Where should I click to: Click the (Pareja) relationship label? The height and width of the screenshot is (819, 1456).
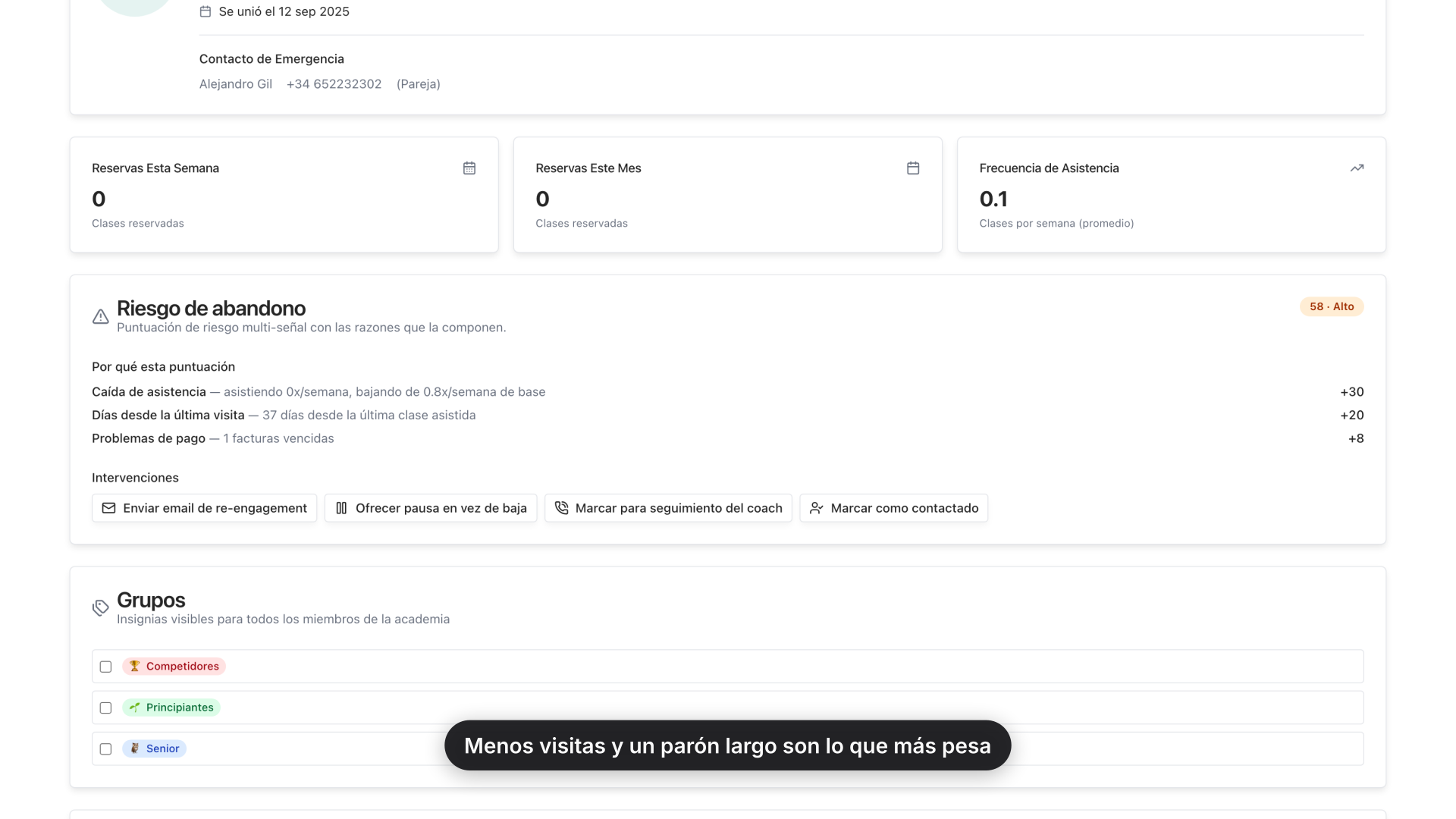click(419, 84)
